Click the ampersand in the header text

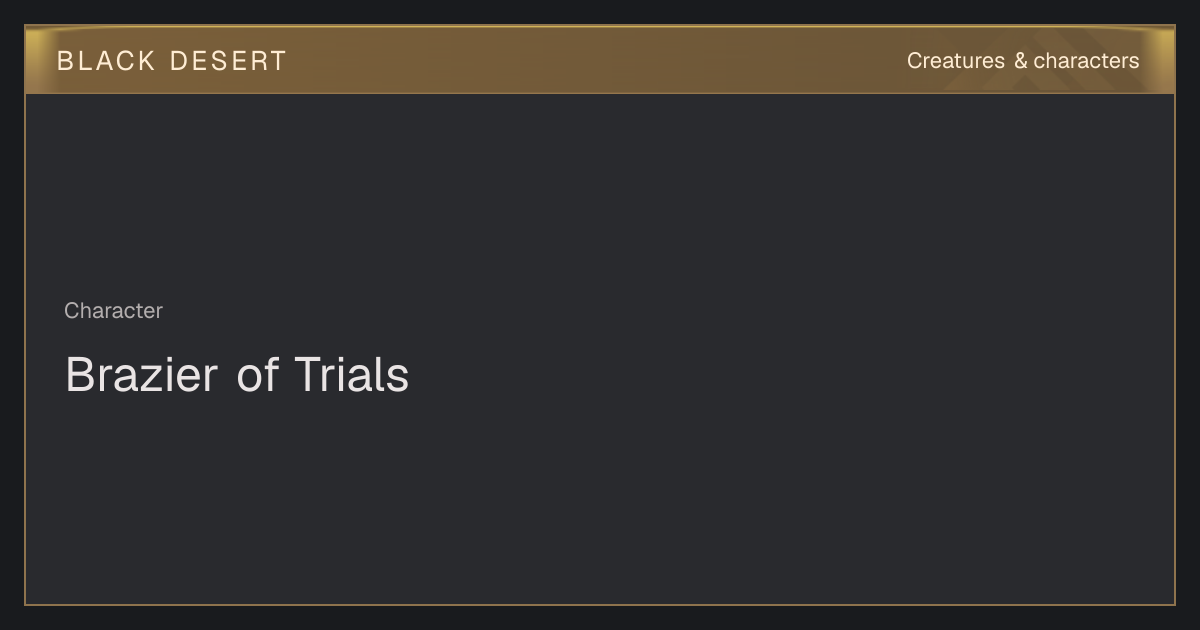(1020, 61)
